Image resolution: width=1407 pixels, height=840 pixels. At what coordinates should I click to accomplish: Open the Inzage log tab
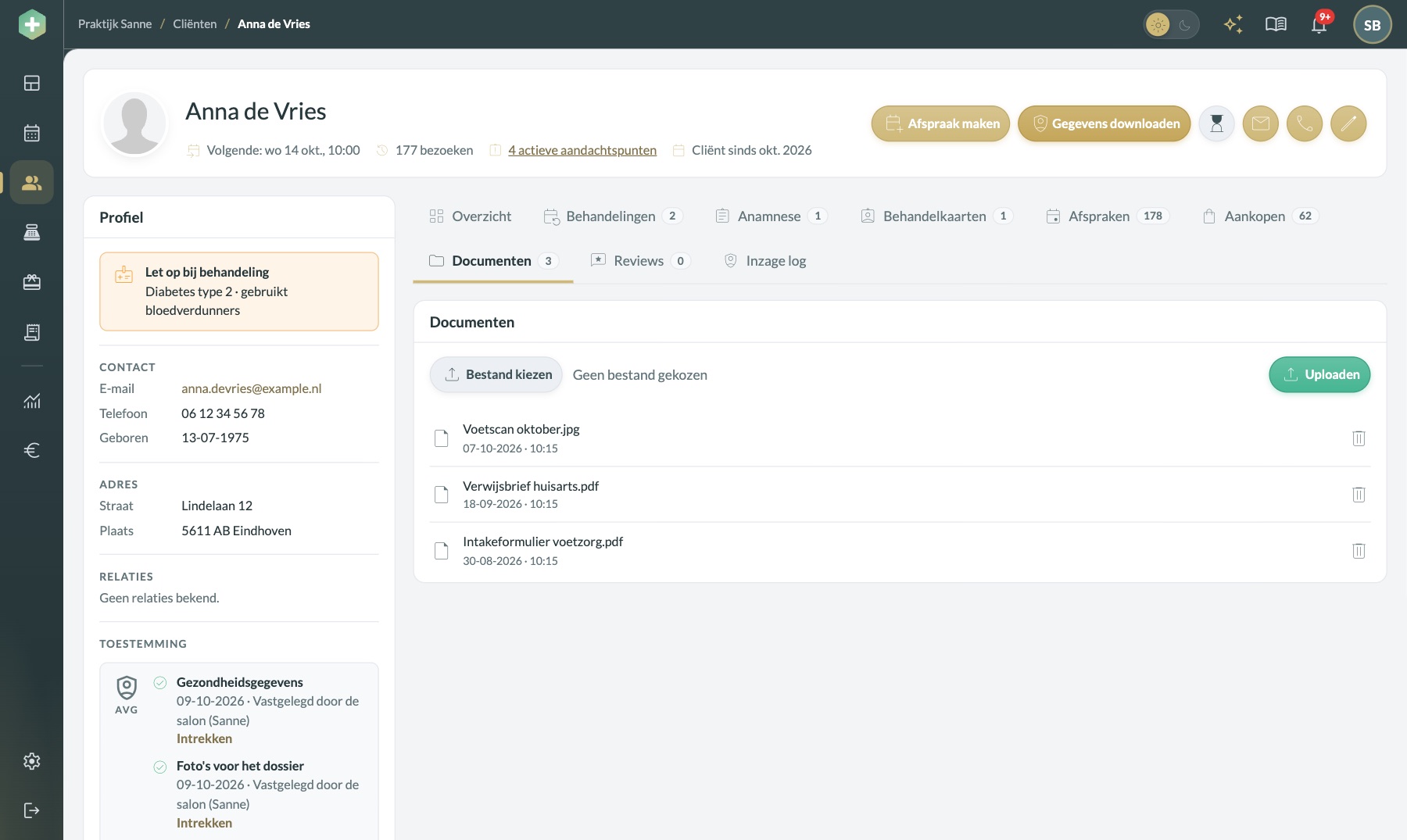(765, 261)
